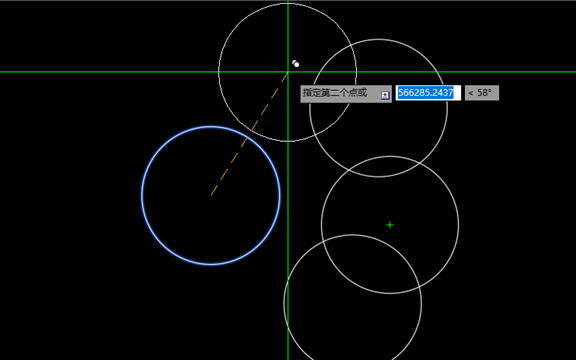Pick the dashed orange rubber-band line

(x=250, y=133)
